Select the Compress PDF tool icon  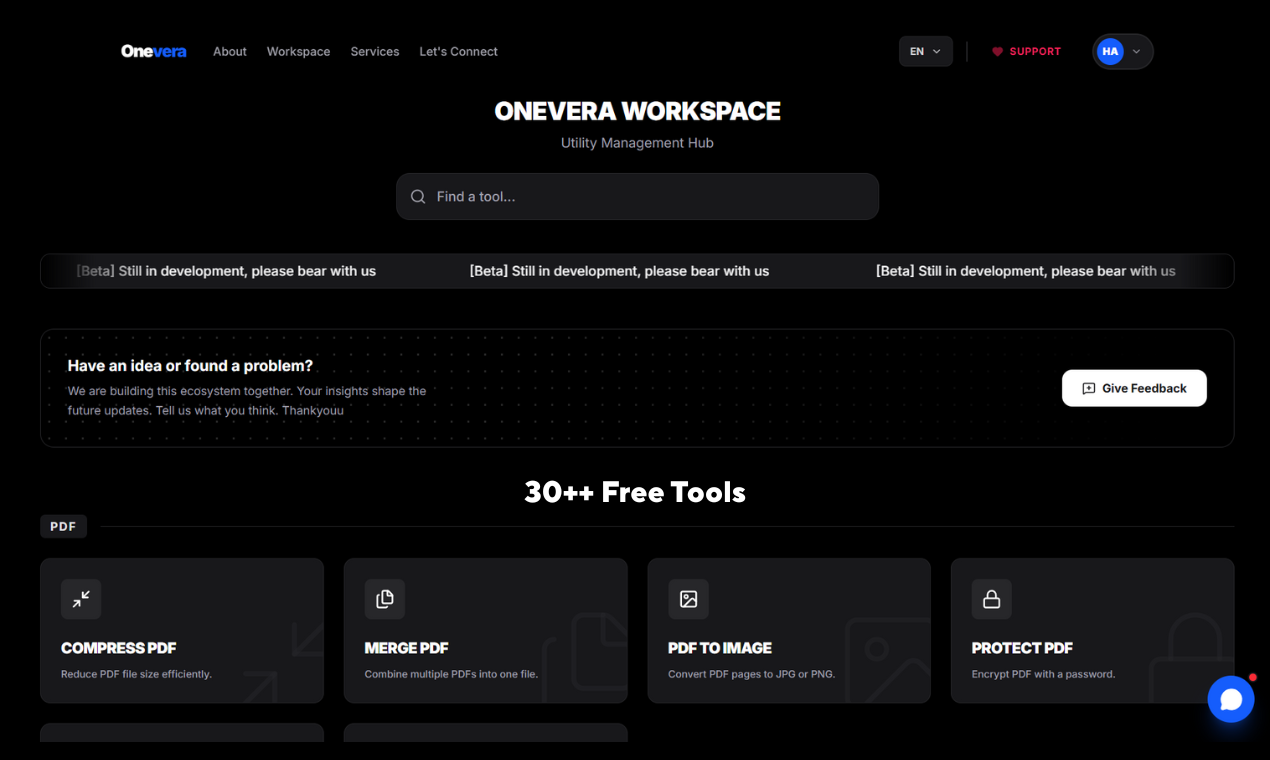(81, 599)
